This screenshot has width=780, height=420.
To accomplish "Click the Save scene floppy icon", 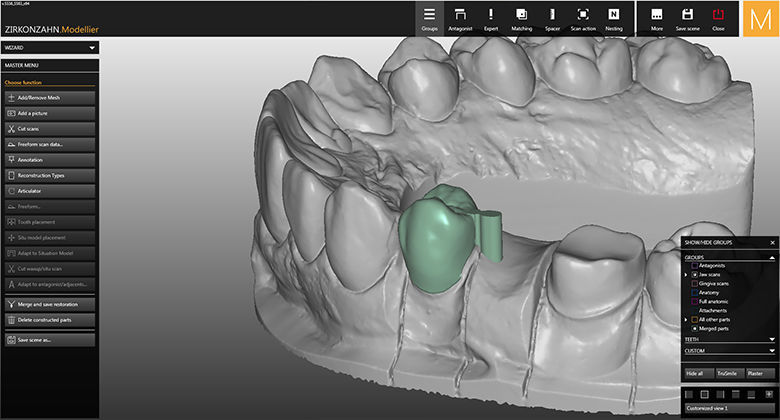I will click(687, 19).
